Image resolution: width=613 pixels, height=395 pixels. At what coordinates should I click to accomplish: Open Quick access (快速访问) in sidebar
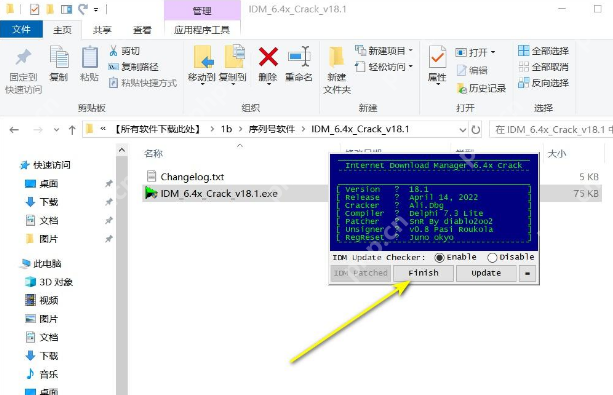(x=46, y=165)
